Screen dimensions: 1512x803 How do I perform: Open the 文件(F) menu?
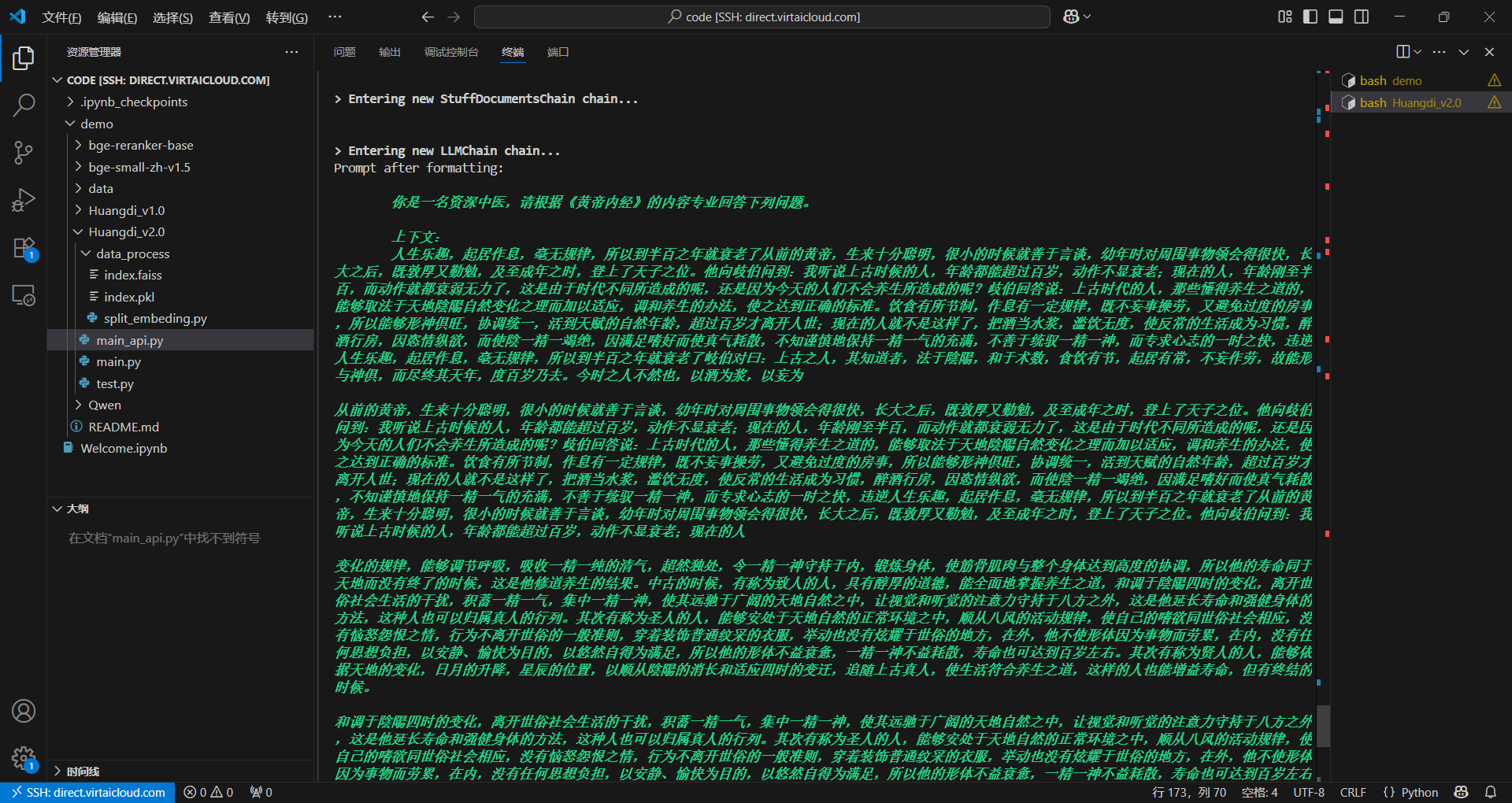pyautogui.click(x=61, y=17)
